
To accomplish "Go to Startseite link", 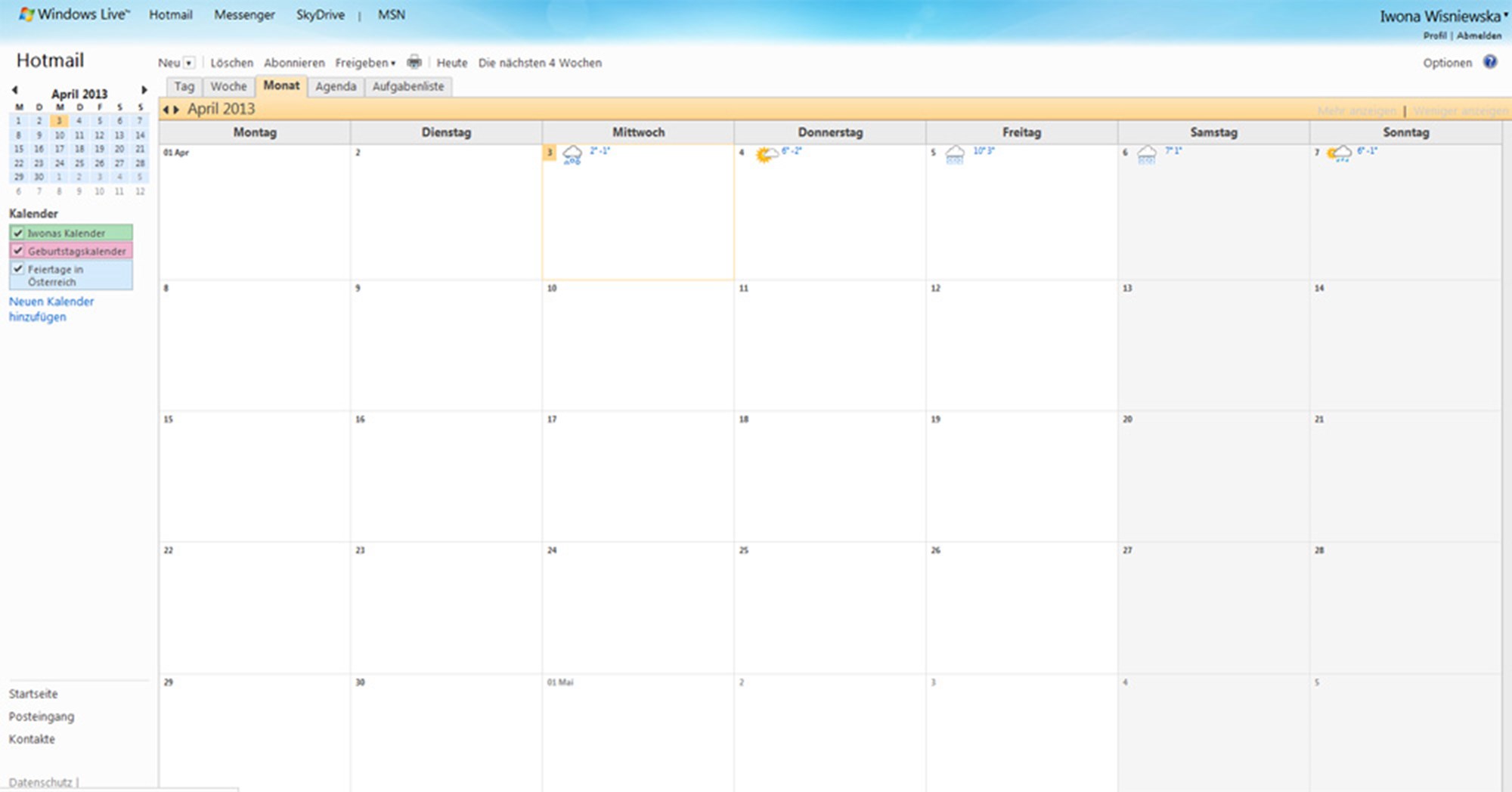I will coord(33,694).
